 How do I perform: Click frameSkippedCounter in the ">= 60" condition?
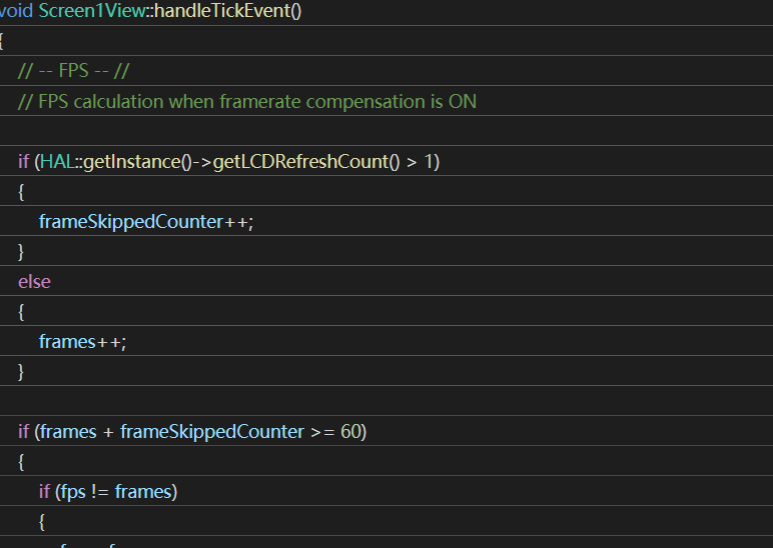[x=211, y=431]
